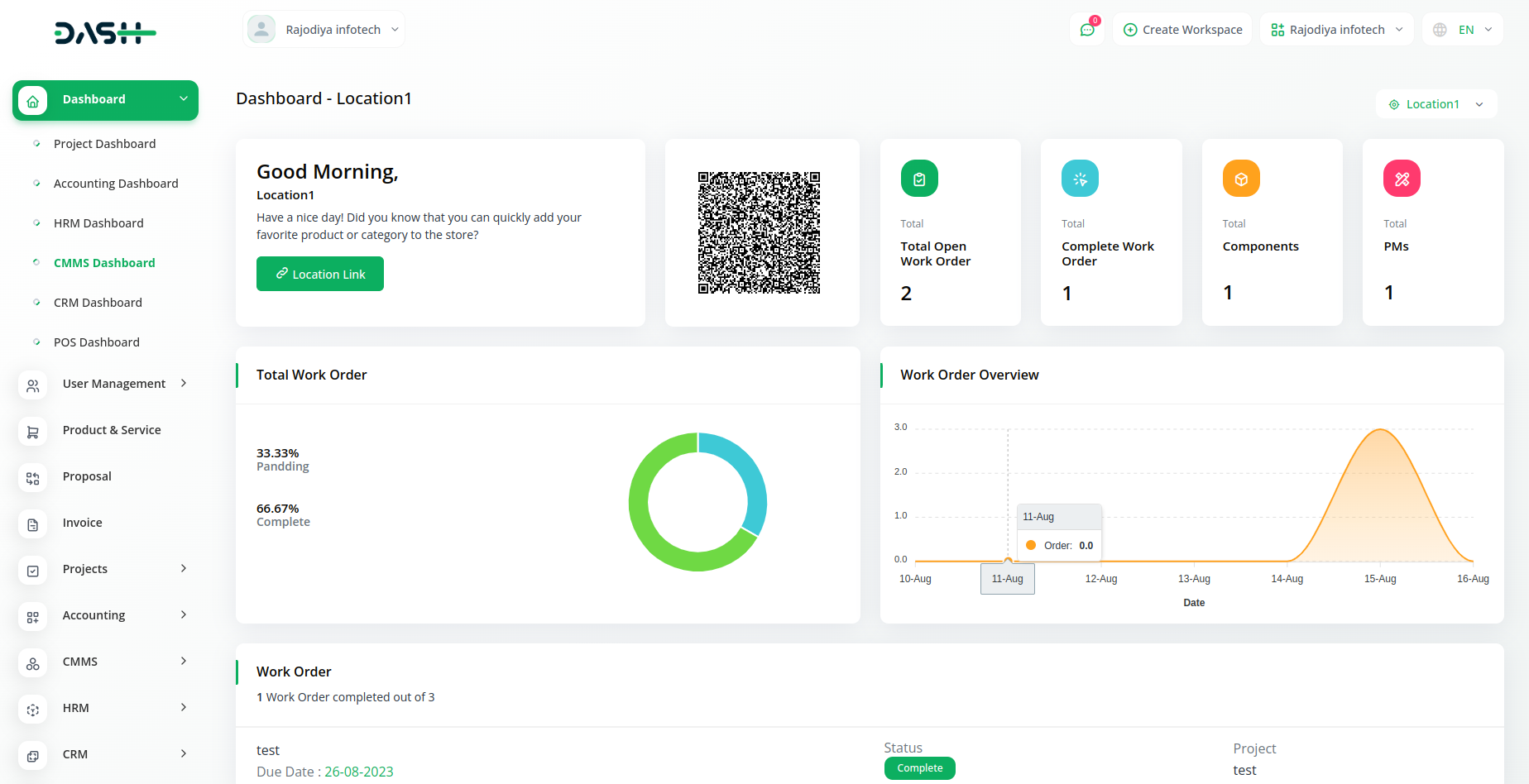Select POS Dashboard in the sidebar
The height and width of the screenshot is (784, 1529).
pyautogui.click(x=96, y=342)
